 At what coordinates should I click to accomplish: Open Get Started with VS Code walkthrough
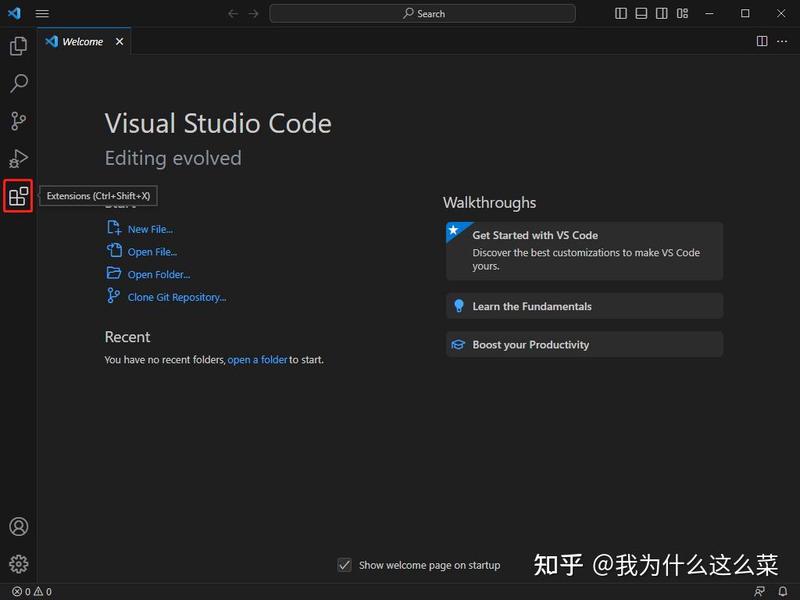click(584, 251)
